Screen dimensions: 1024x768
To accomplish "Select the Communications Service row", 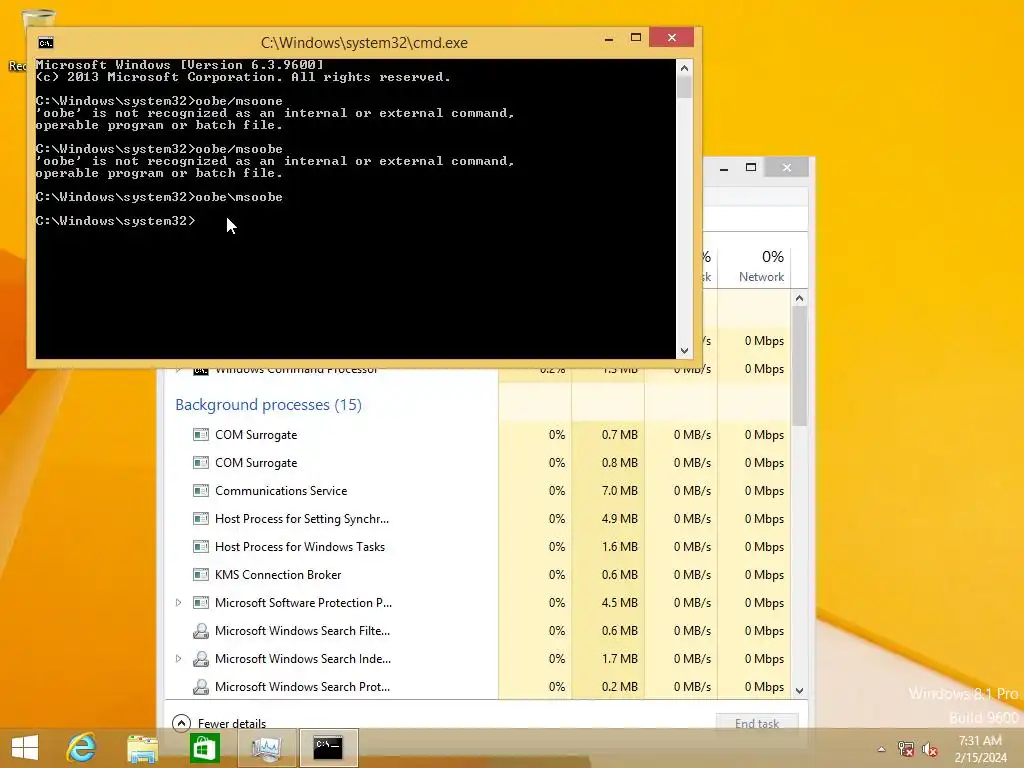I will coord(478,490).
